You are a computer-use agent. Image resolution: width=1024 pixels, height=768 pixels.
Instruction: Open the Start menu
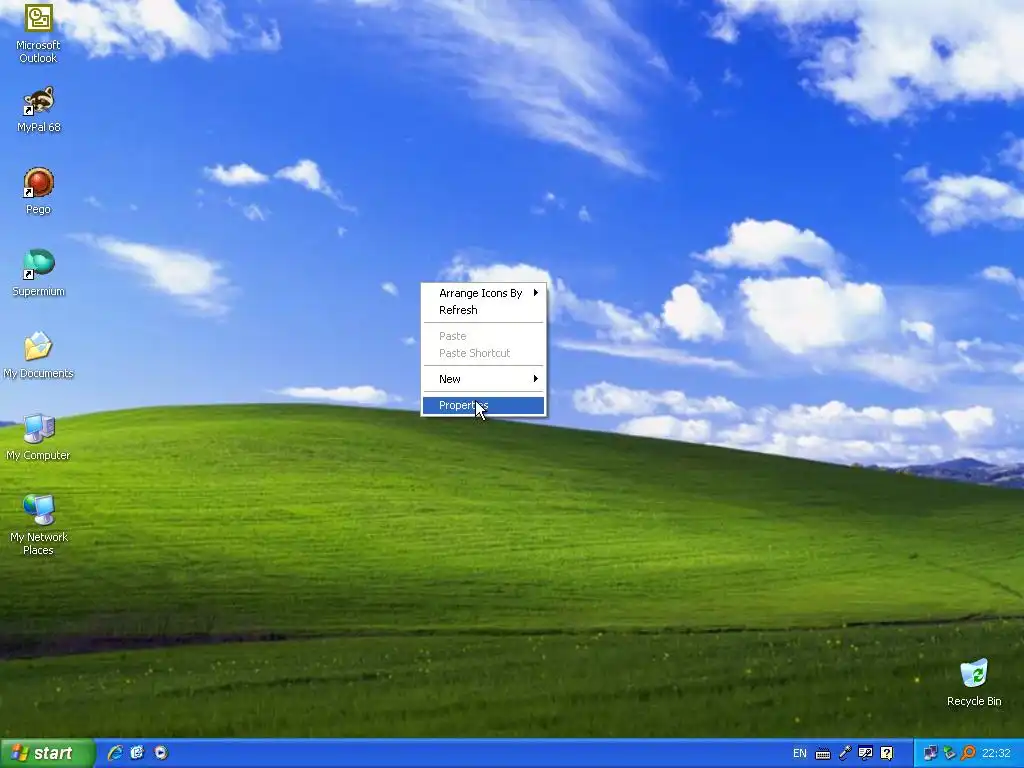coord(47,754)
